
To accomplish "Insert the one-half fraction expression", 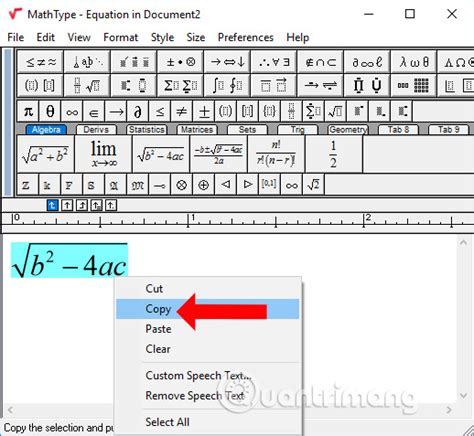I will tap(333, 154).
